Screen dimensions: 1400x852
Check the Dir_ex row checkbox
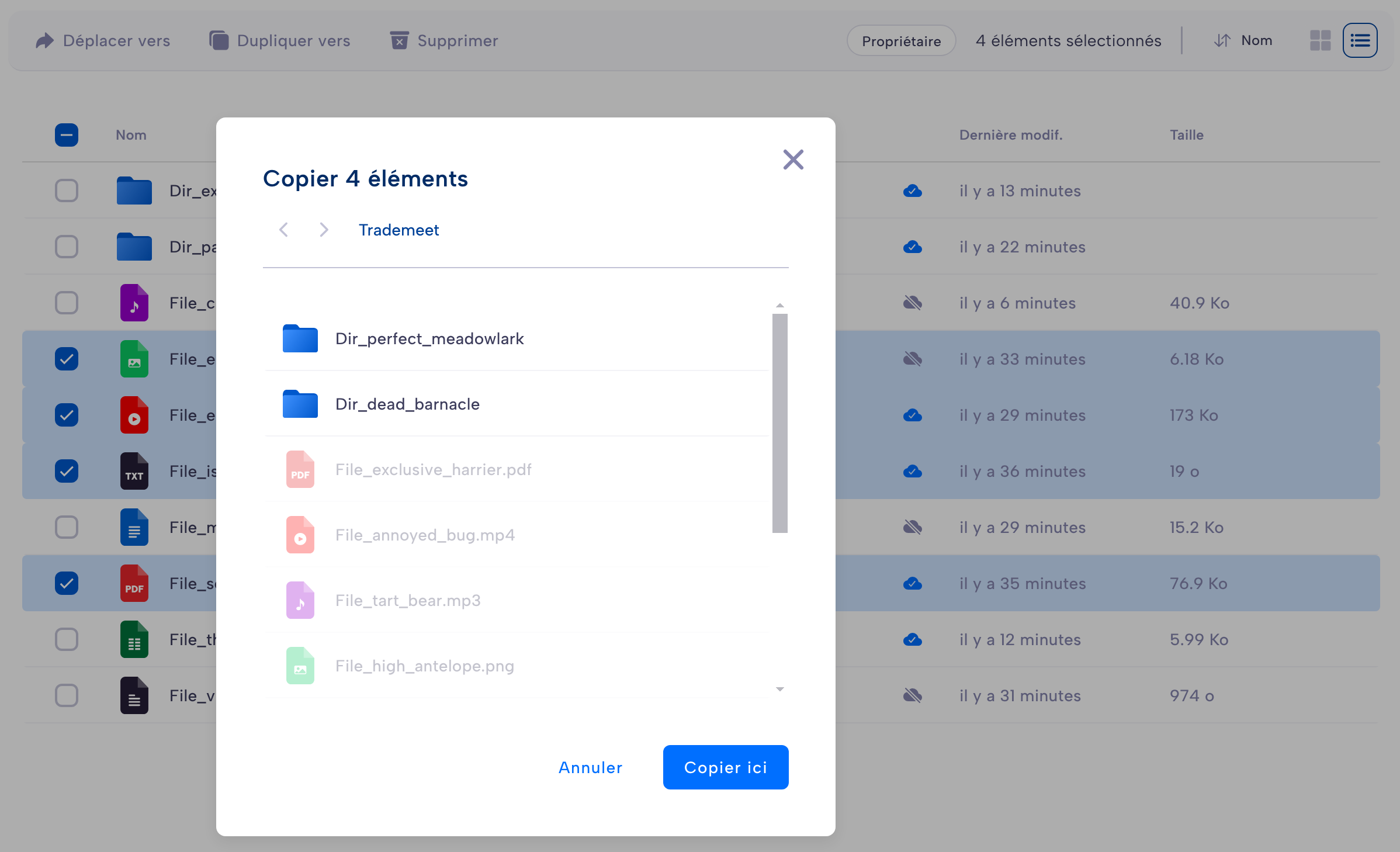click(67, 191)
